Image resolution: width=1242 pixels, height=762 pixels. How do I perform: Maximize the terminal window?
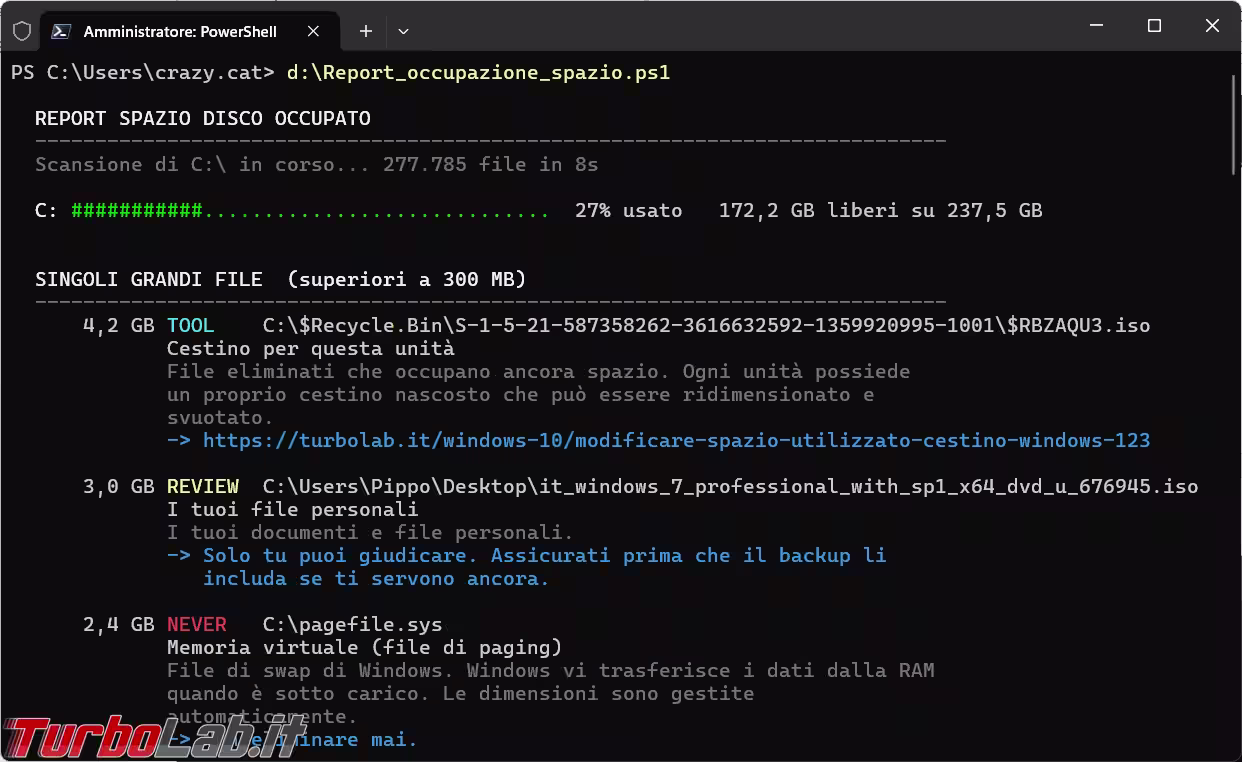[x=1154, y=27]
